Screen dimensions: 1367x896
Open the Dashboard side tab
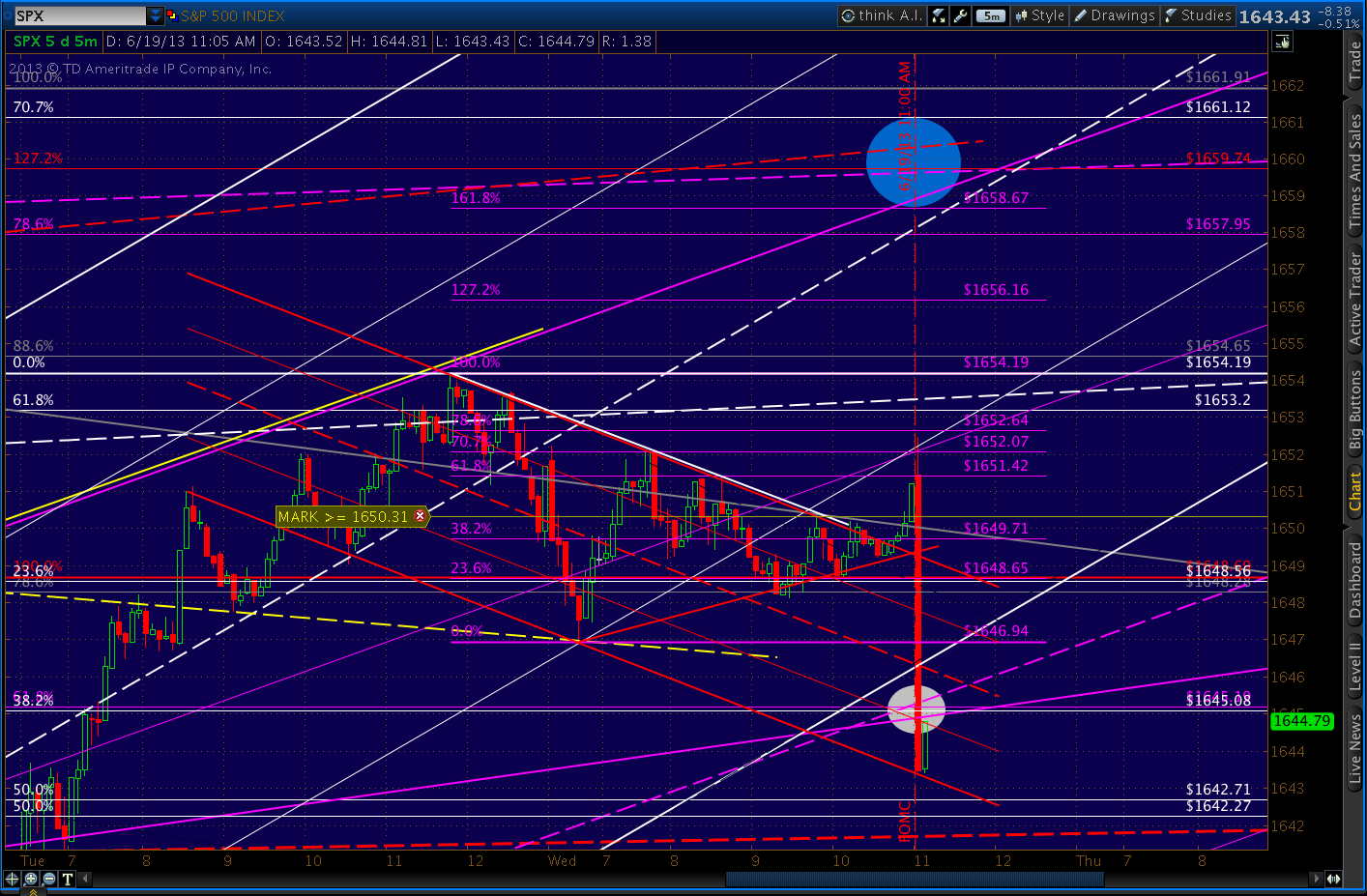coord(1355,579)
